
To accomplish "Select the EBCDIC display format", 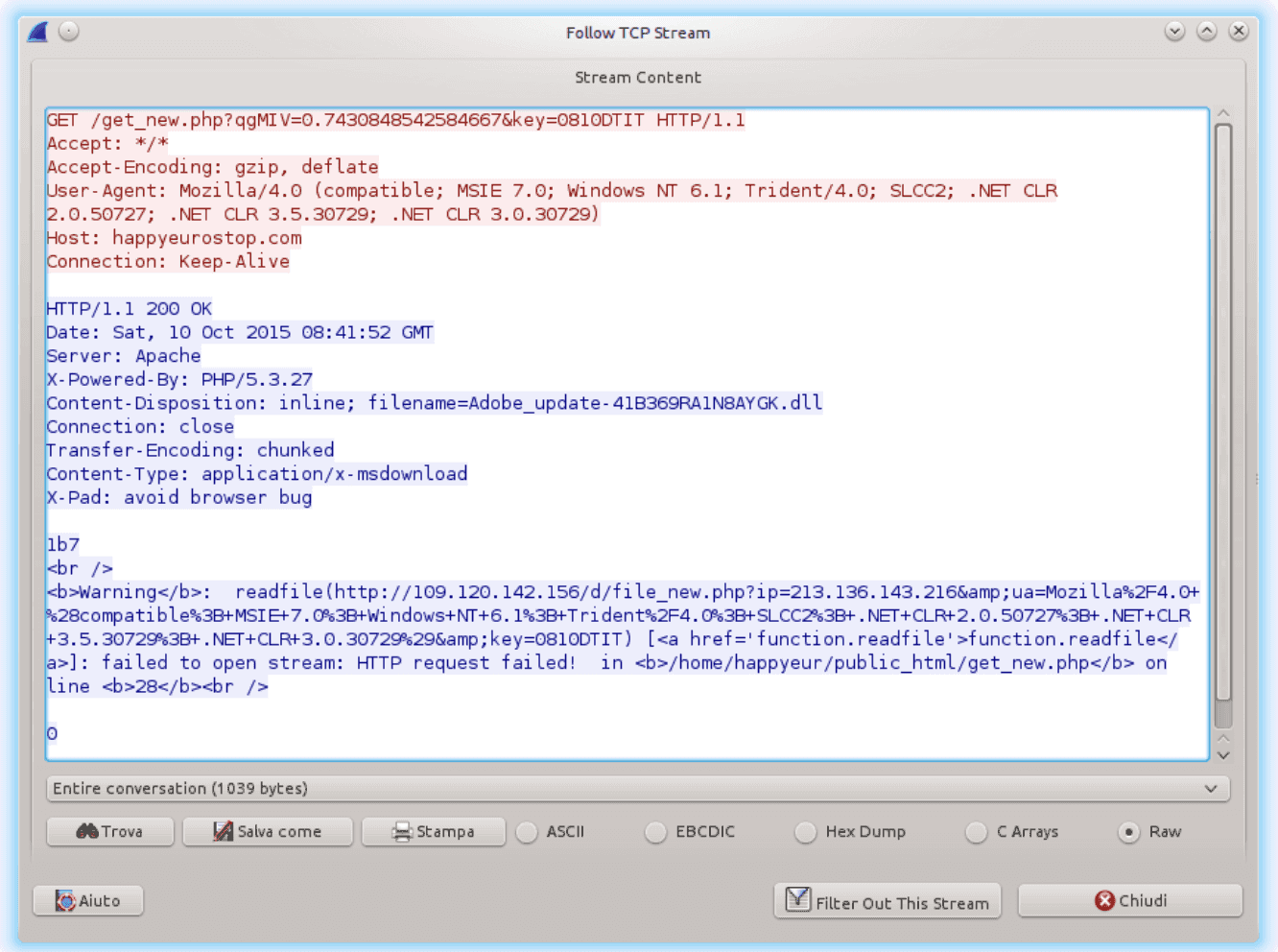I will [x=655, y=832].
